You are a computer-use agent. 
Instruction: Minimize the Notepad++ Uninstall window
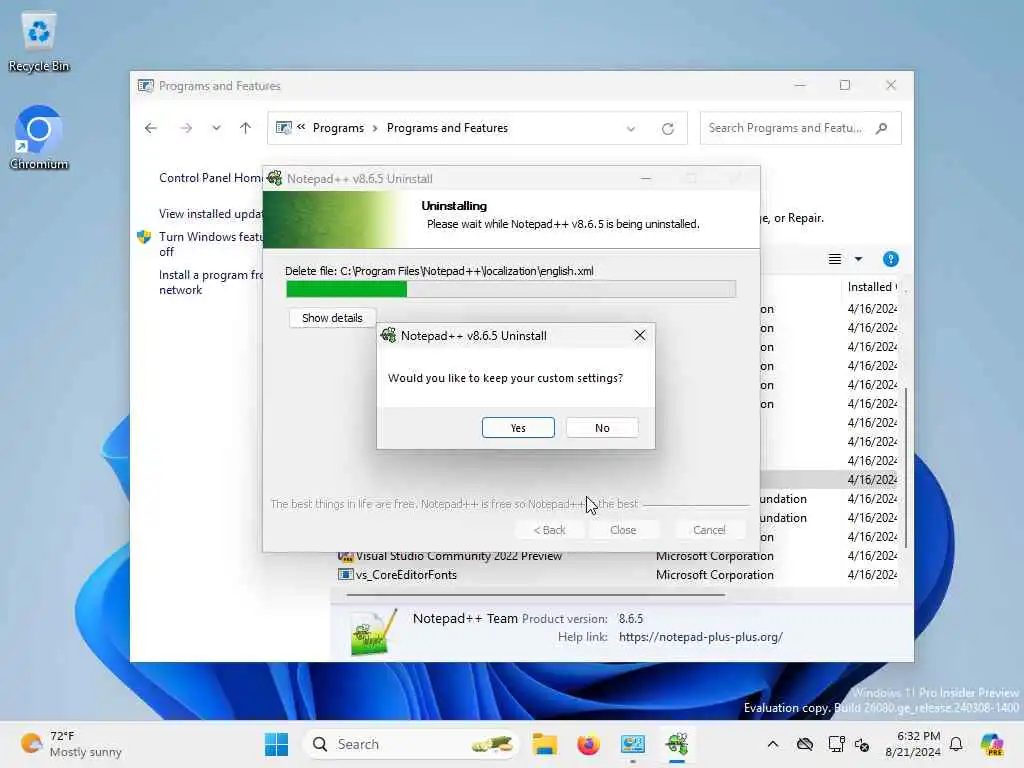coord(645,178)
